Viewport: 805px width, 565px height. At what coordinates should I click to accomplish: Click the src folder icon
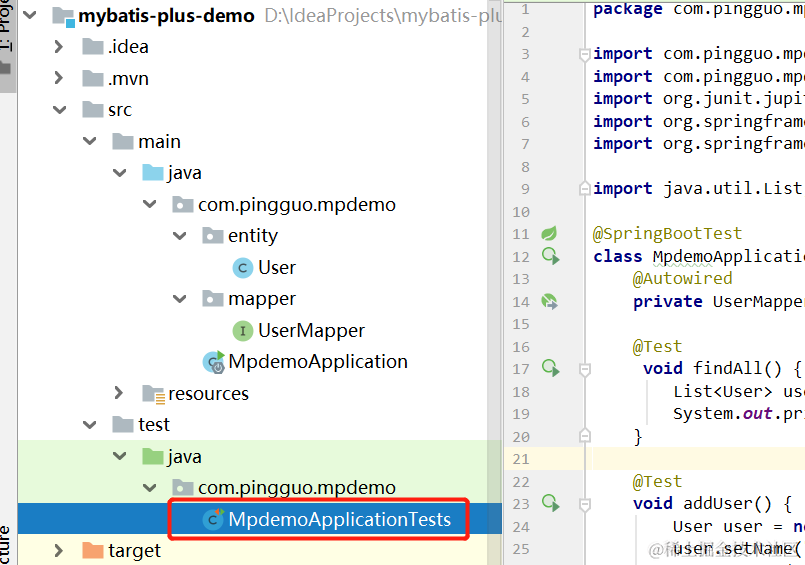click(x=93, y=109)
